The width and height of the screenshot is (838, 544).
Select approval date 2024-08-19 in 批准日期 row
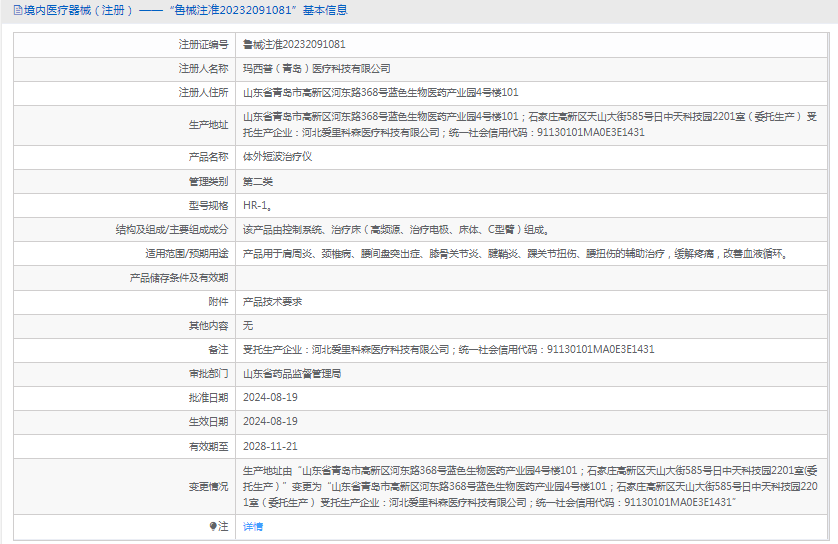[x=270, y=398]
